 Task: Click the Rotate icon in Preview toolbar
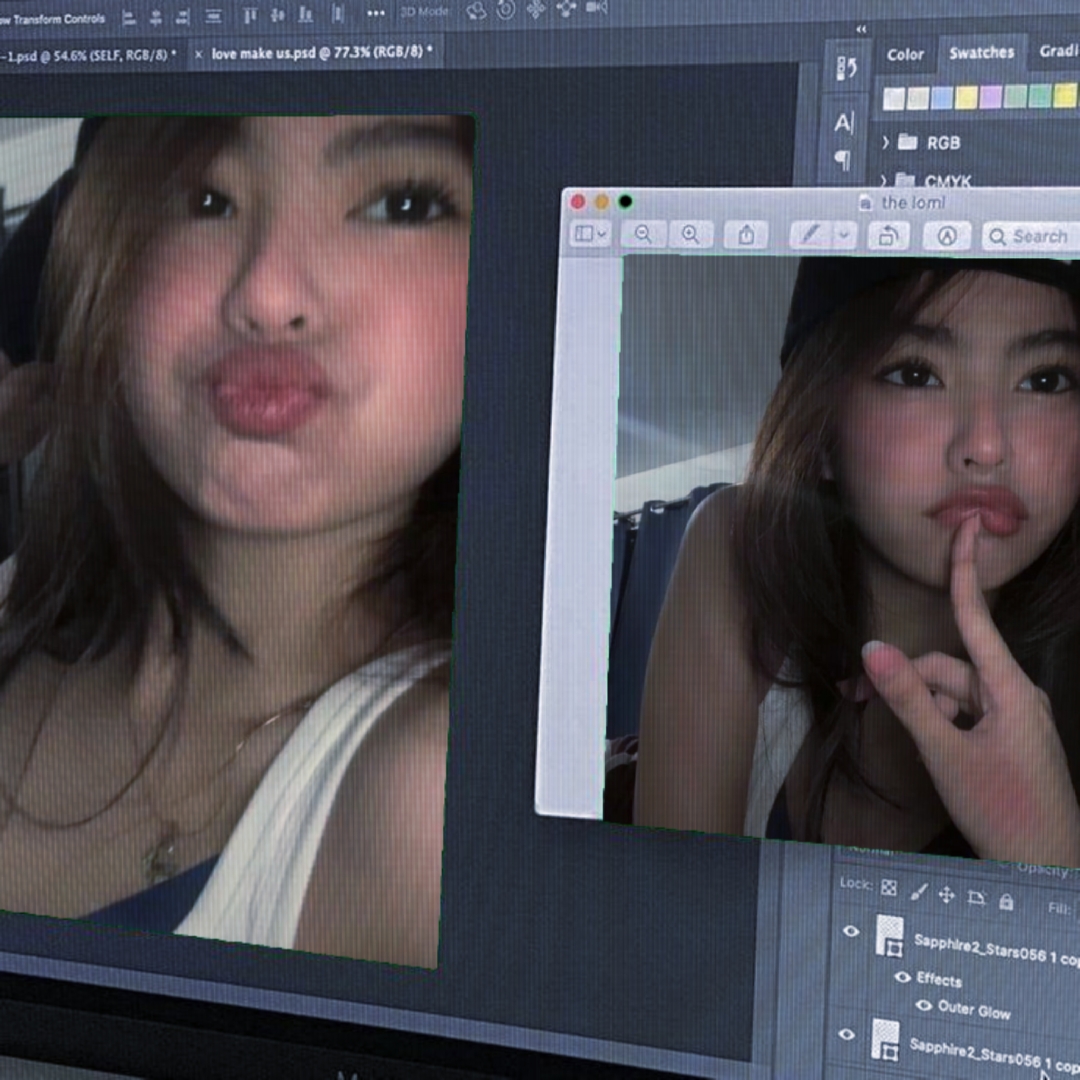click(887, 236)
